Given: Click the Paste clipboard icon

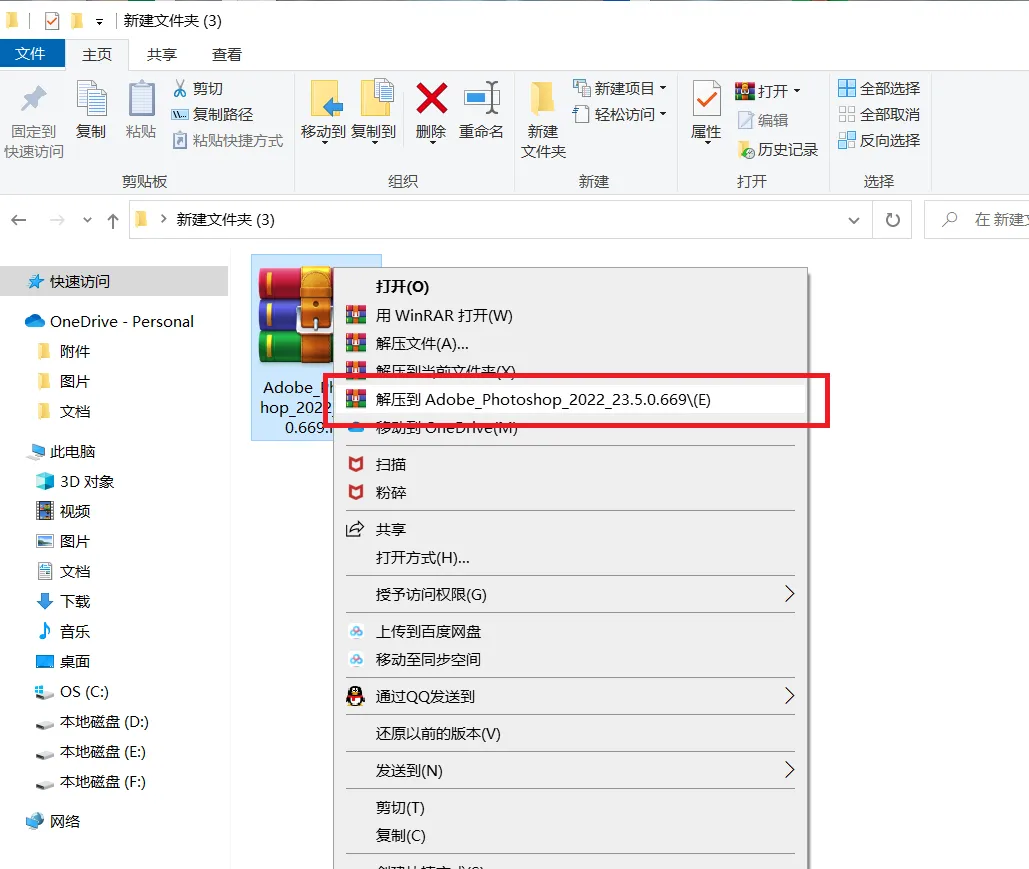Looking at the screenshot, I should (141, 99).
